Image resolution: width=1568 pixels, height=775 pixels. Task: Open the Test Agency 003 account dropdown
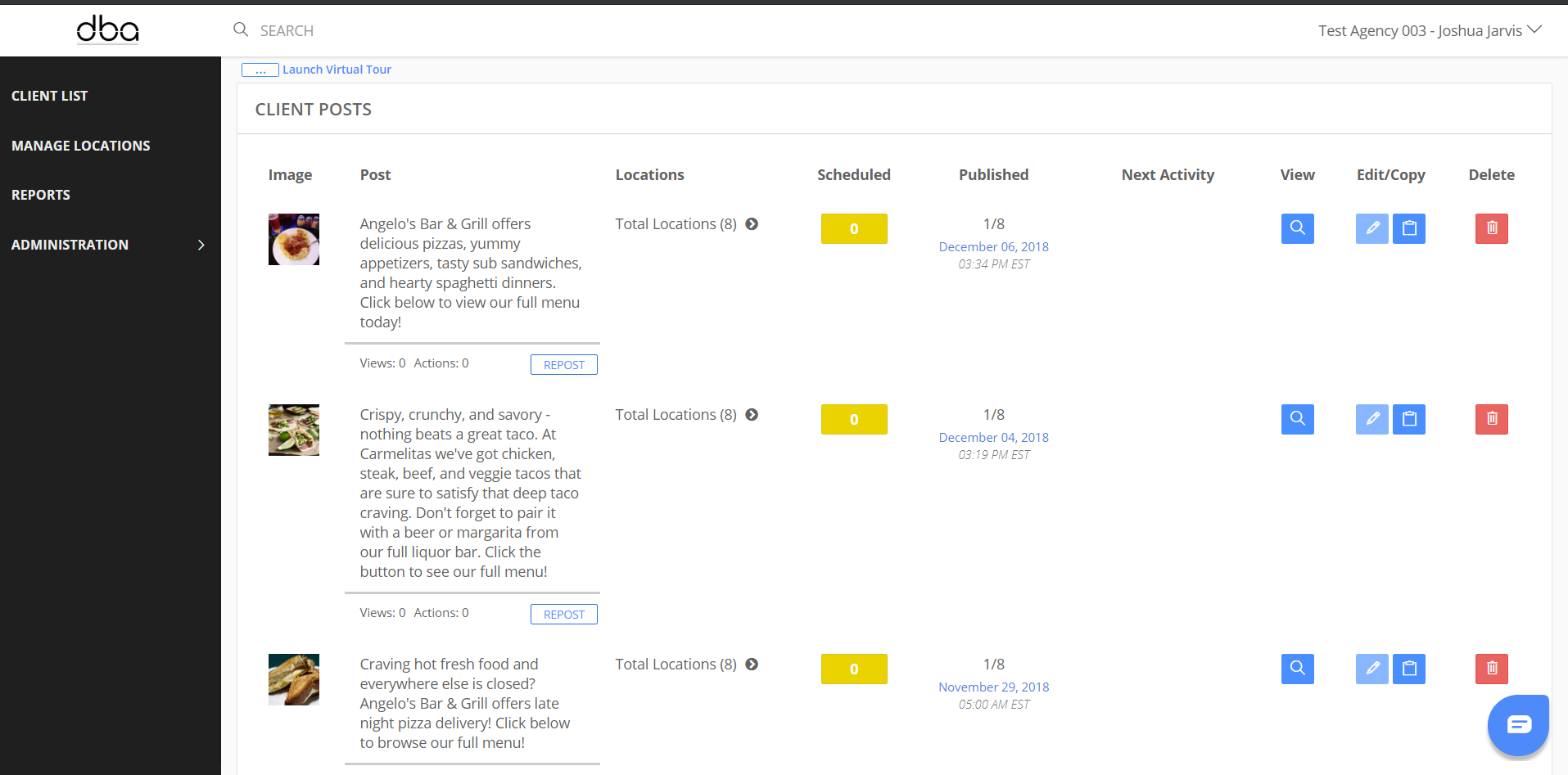pyautogui.click(x=1430, y=30)
